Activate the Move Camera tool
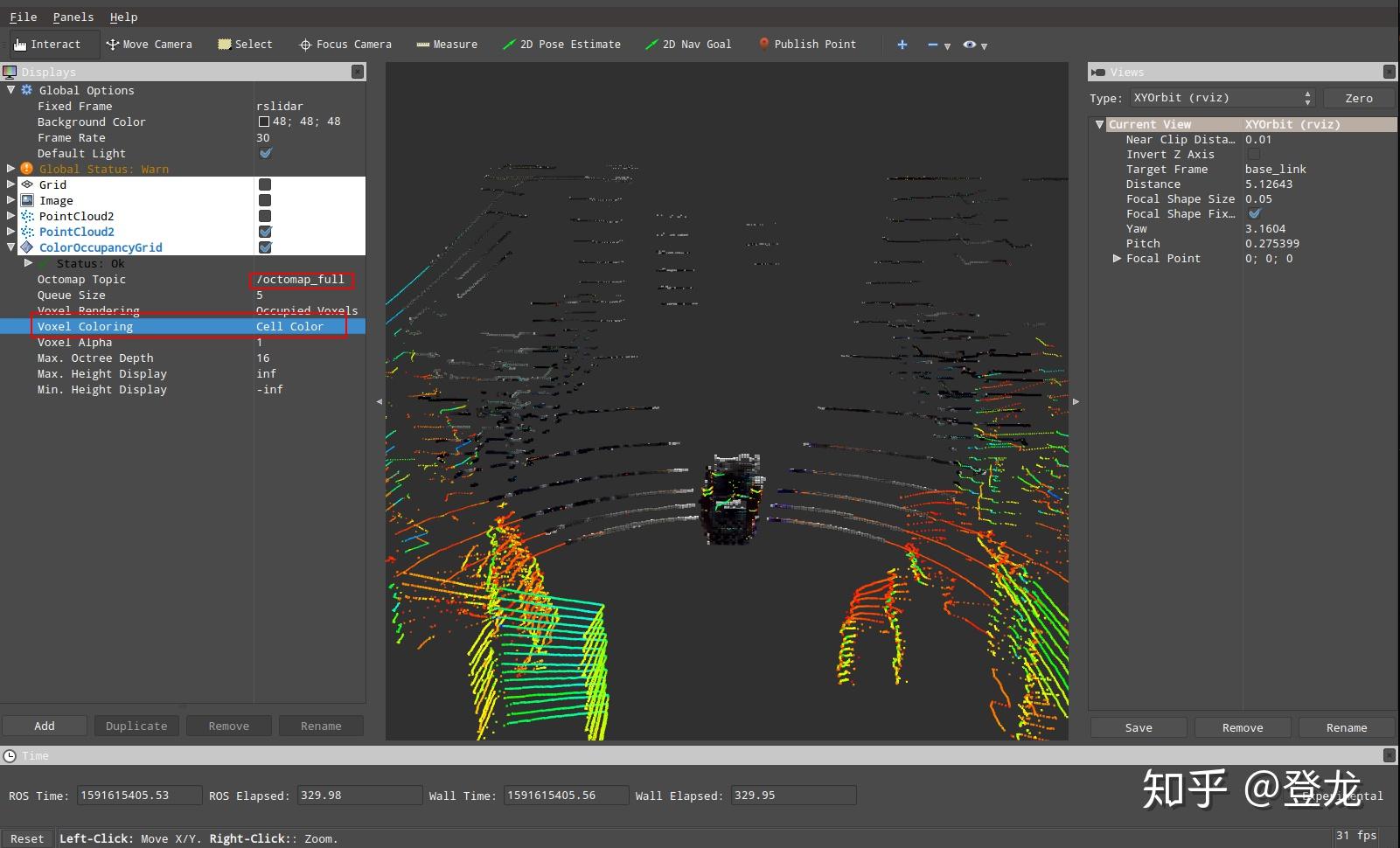 pos(149,45)
